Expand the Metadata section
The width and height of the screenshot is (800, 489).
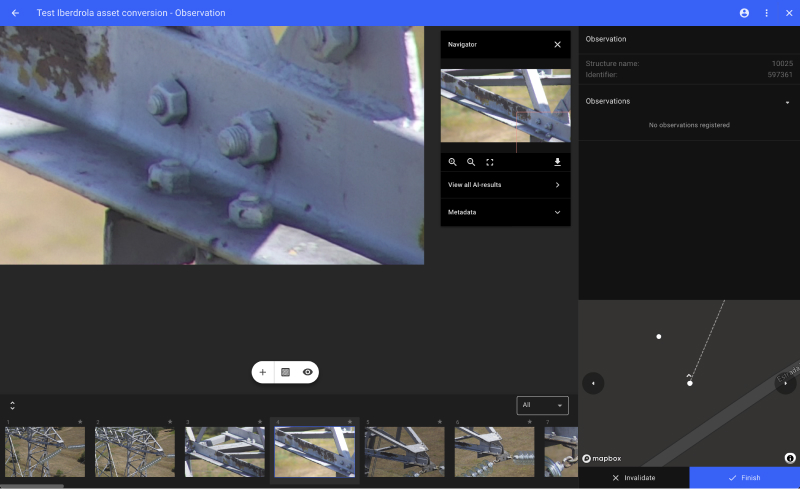(505, 212)
